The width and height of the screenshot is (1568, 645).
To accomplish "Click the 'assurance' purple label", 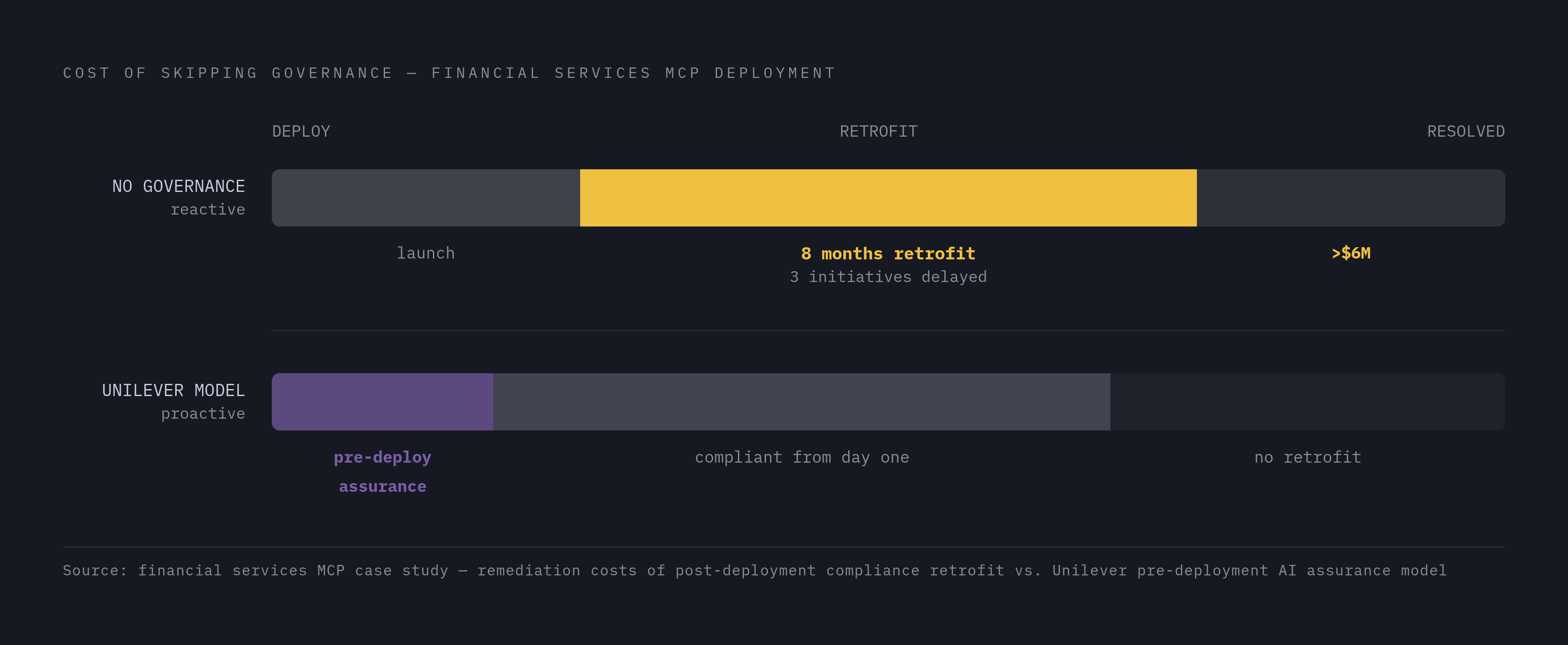I will [382, 487].
